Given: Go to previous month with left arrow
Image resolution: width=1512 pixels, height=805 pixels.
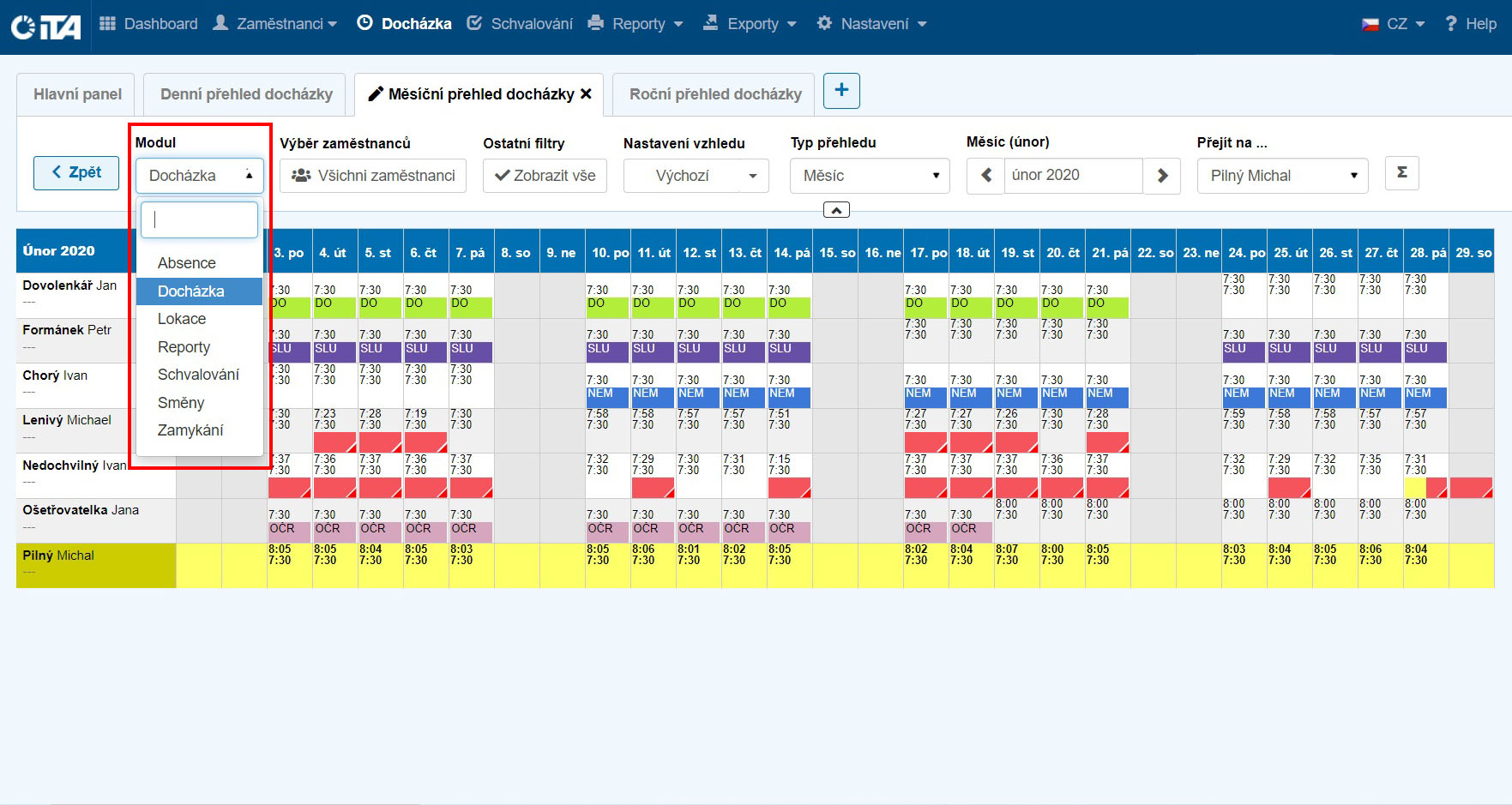Looking at the screenshot, I should 985,176.
